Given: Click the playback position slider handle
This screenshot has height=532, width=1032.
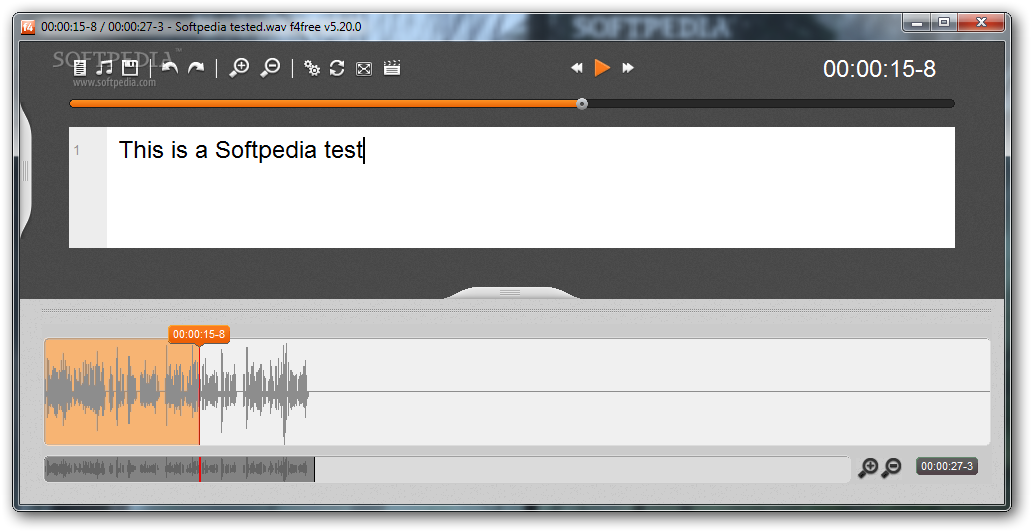Looking at the screenshot, I should click(x=582, y=103).
